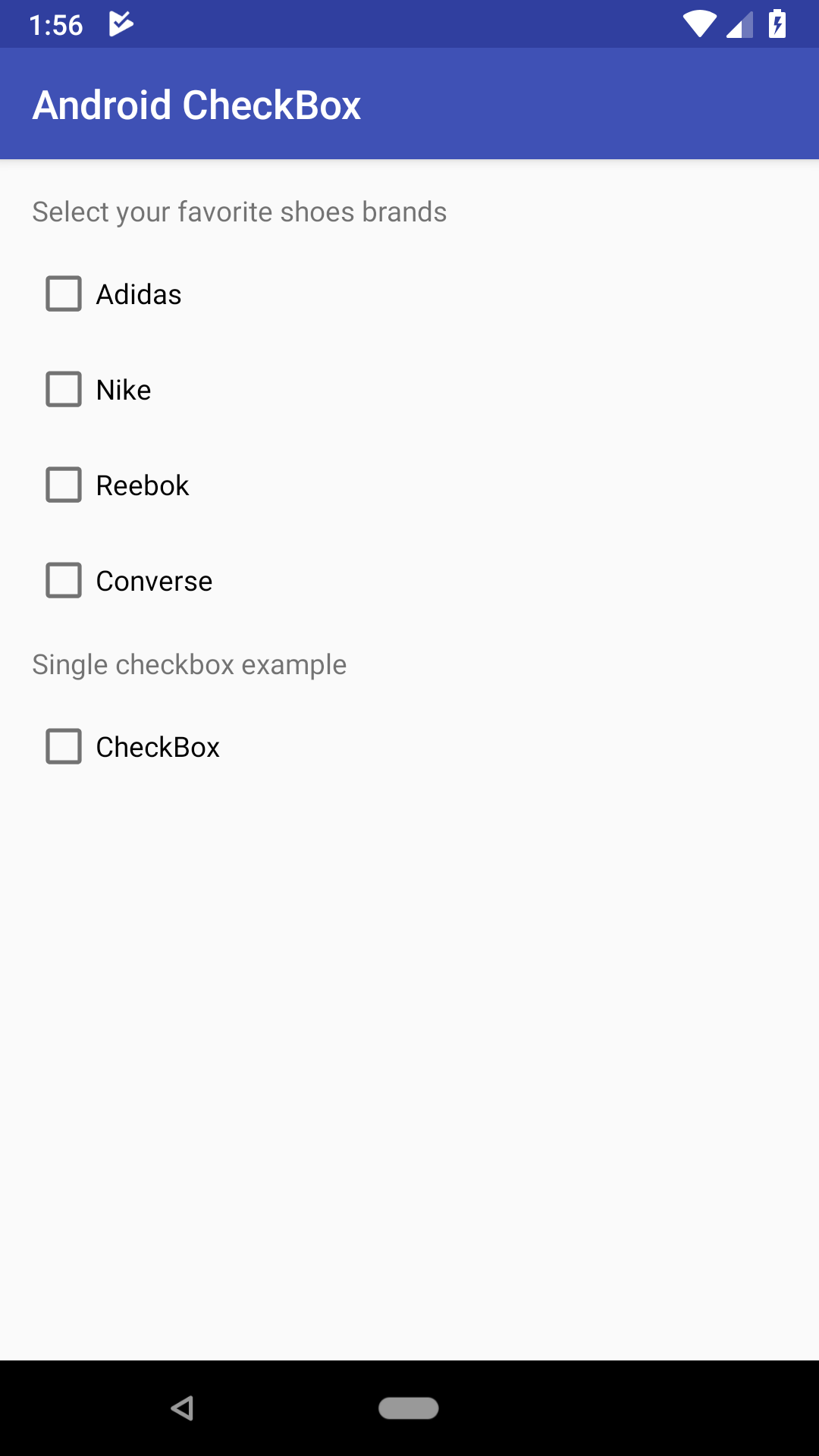Click the Wi-Fi icon in the status bar
The image size is (819, 1456).
pyautogui.click(x=698, y=24)
